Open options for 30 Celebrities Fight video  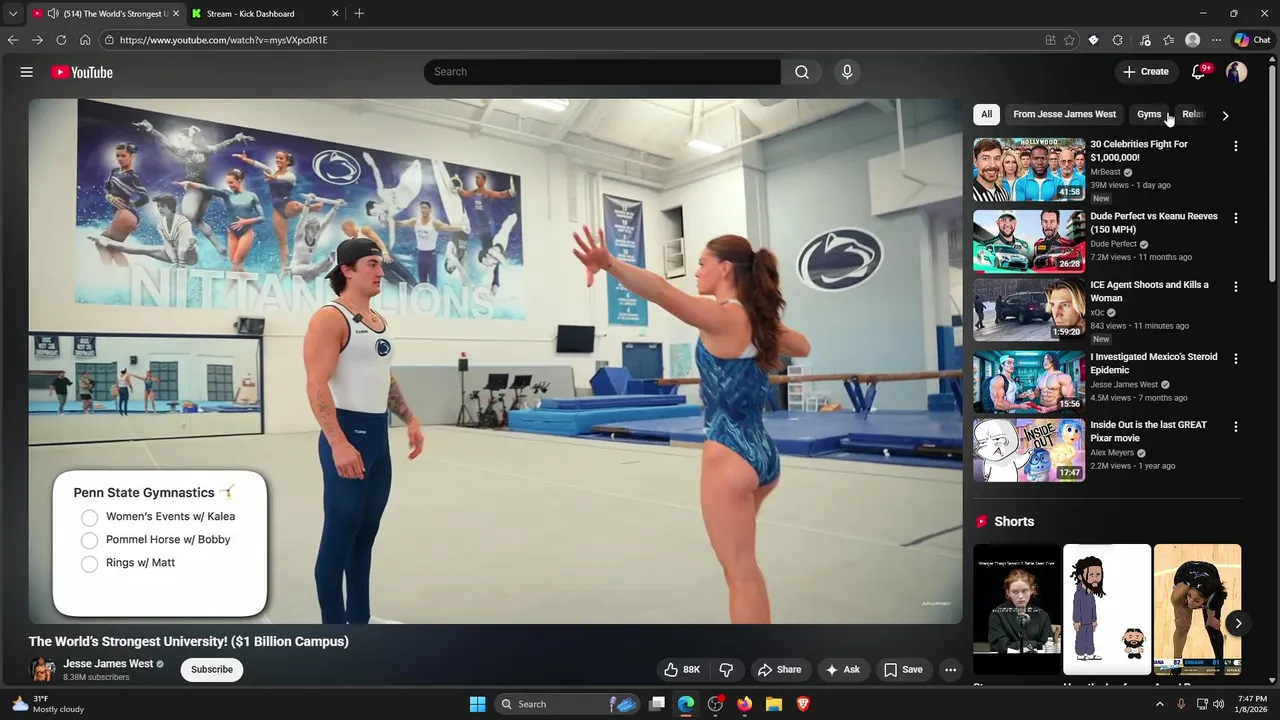1236,146
